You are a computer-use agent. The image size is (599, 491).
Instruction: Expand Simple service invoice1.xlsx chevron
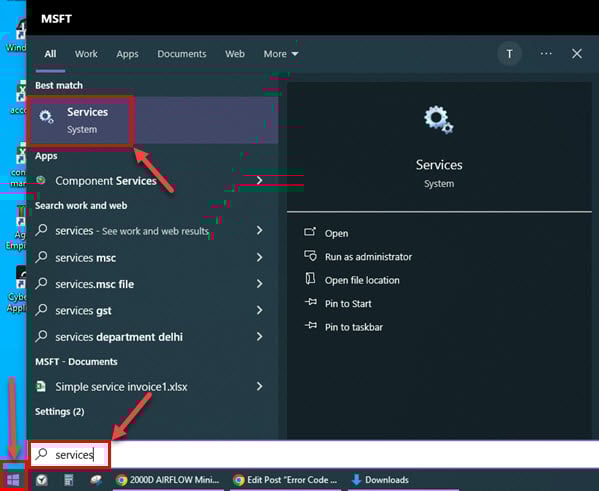[x=260, y=386]
